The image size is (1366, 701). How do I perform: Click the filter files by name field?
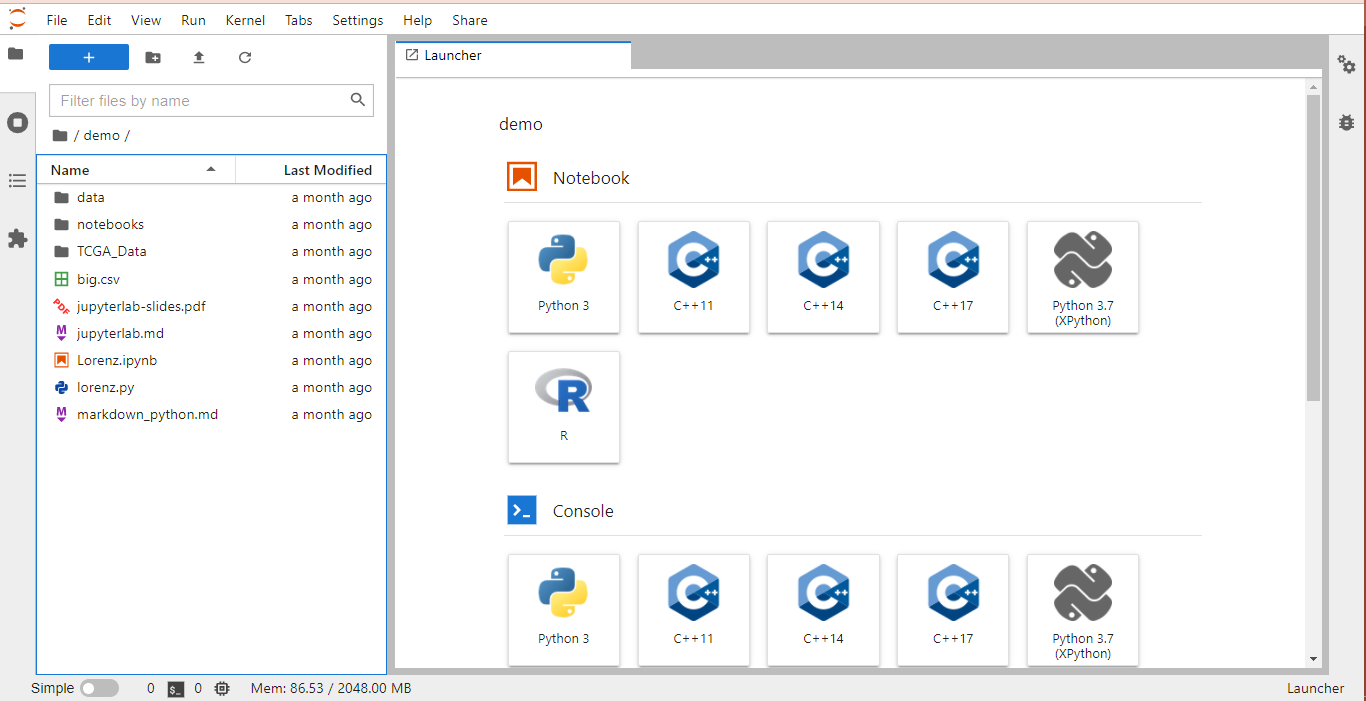(x=211, y=100)
